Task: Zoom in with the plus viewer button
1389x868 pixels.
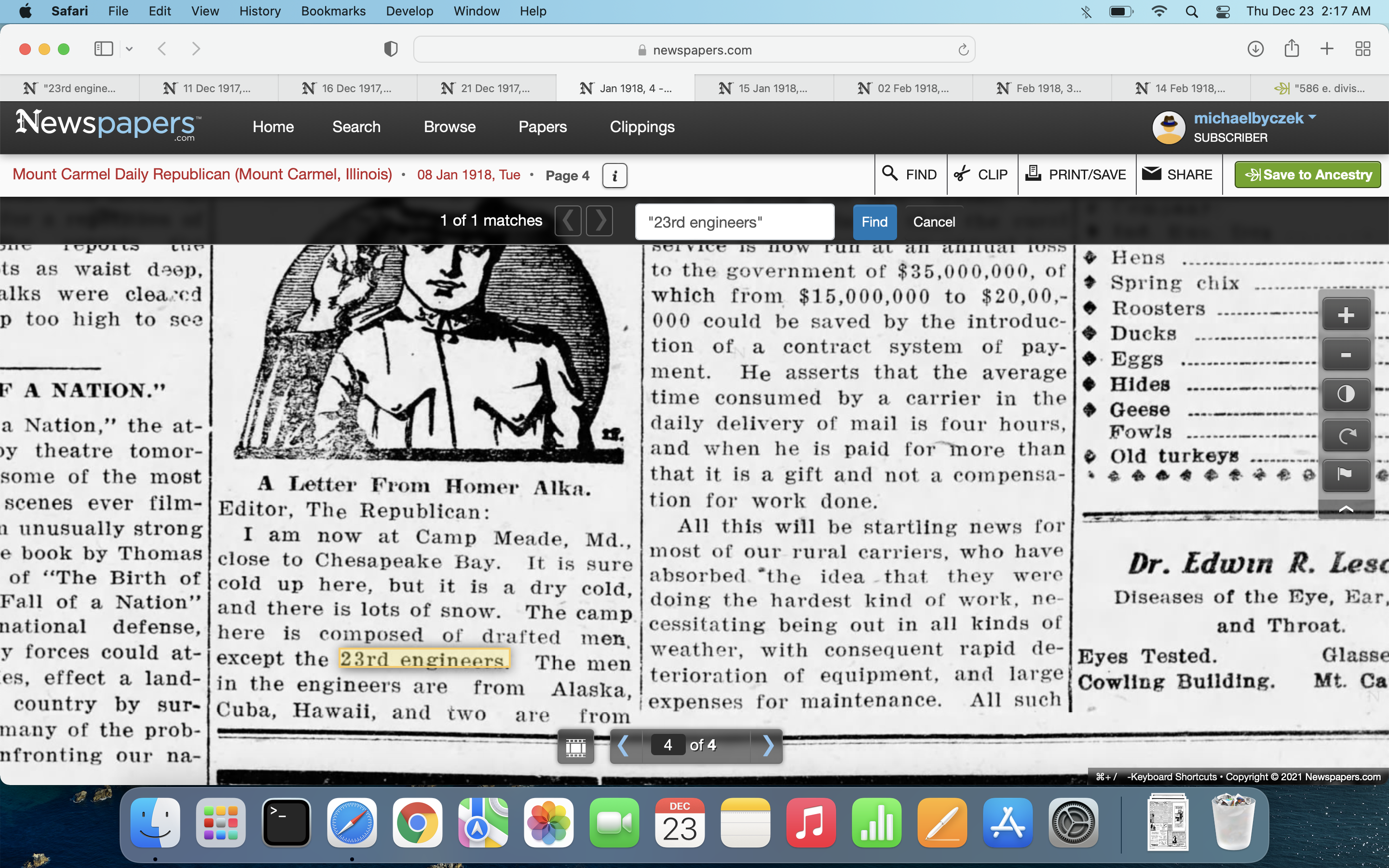Action: pos(1346,314)
